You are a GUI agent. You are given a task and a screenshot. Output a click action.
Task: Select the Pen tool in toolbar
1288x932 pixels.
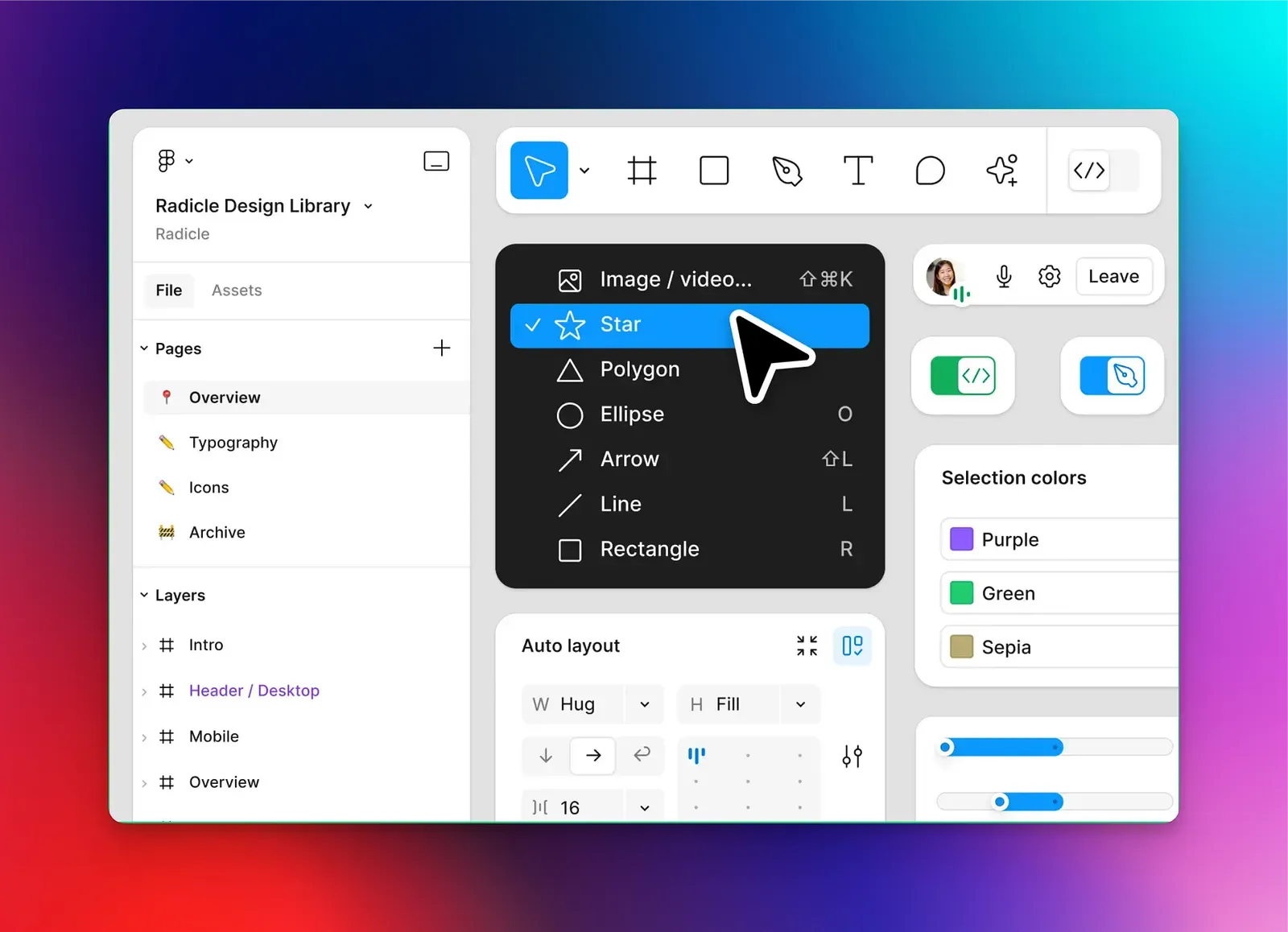point(786,171)
